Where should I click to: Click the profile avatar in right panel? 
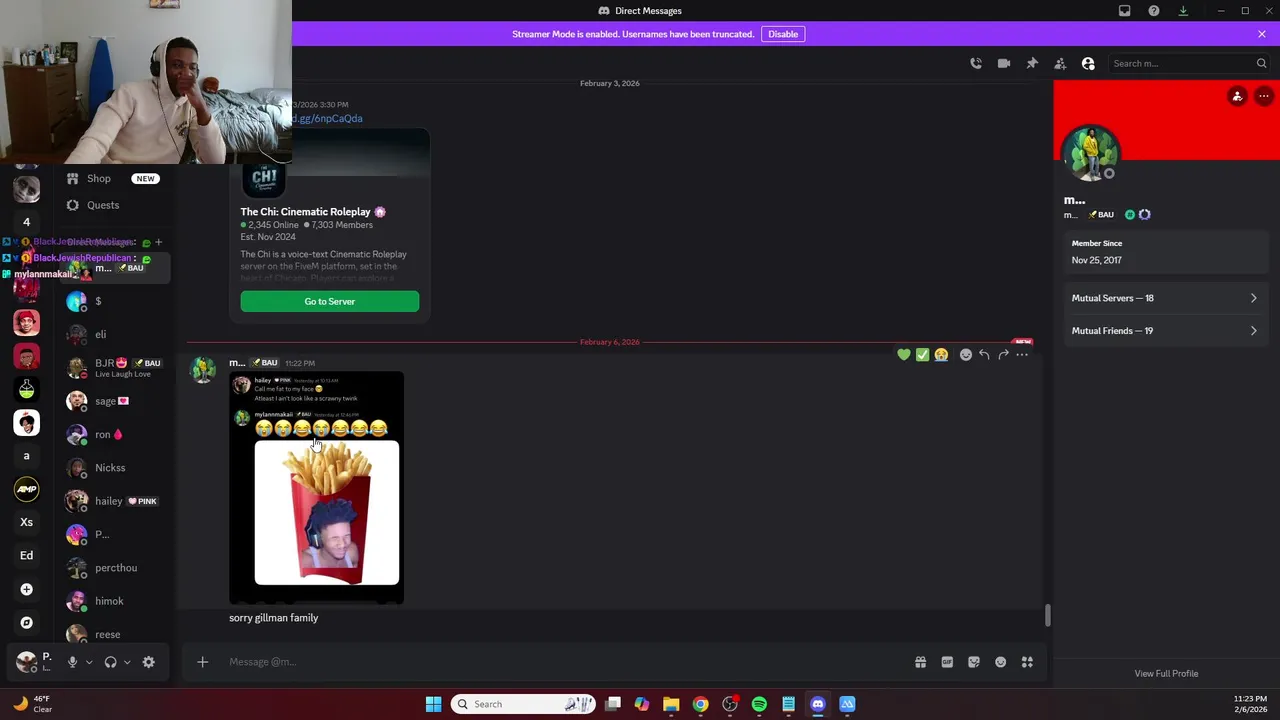[x=1091, y=153]
